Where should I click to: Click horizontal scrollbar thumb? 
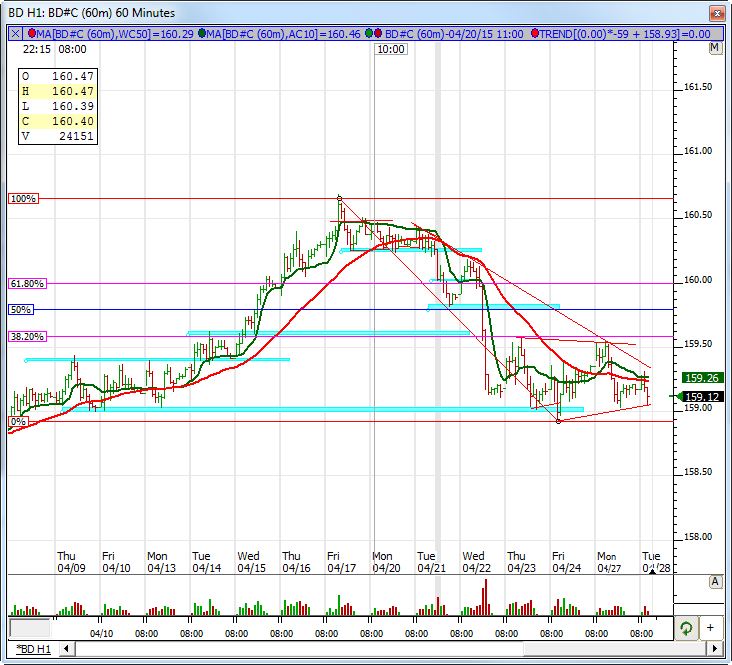pyautogui.click(x=614, y=649)
